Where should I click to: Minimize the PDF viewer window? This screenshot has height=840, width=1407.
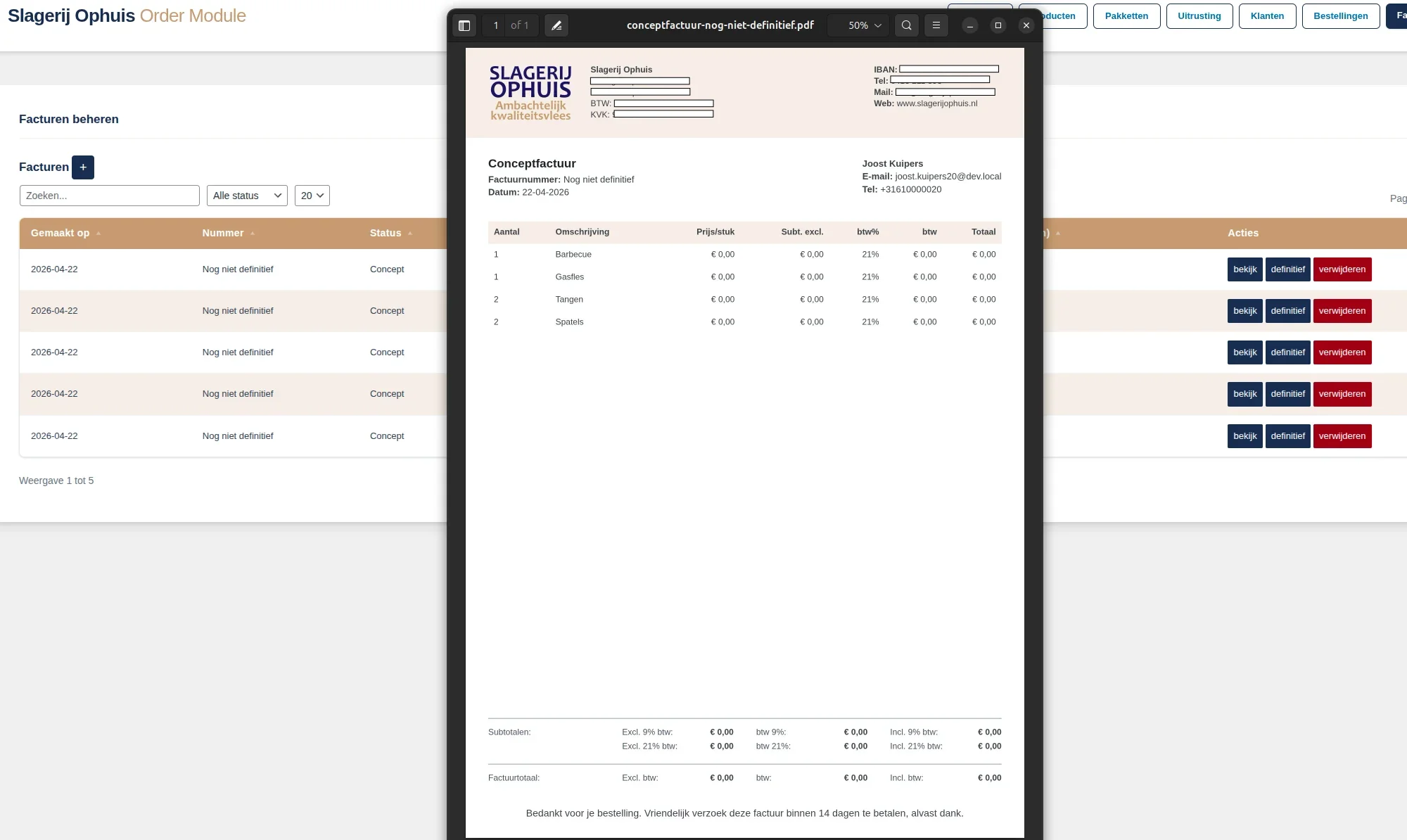(x=969, y=25)
